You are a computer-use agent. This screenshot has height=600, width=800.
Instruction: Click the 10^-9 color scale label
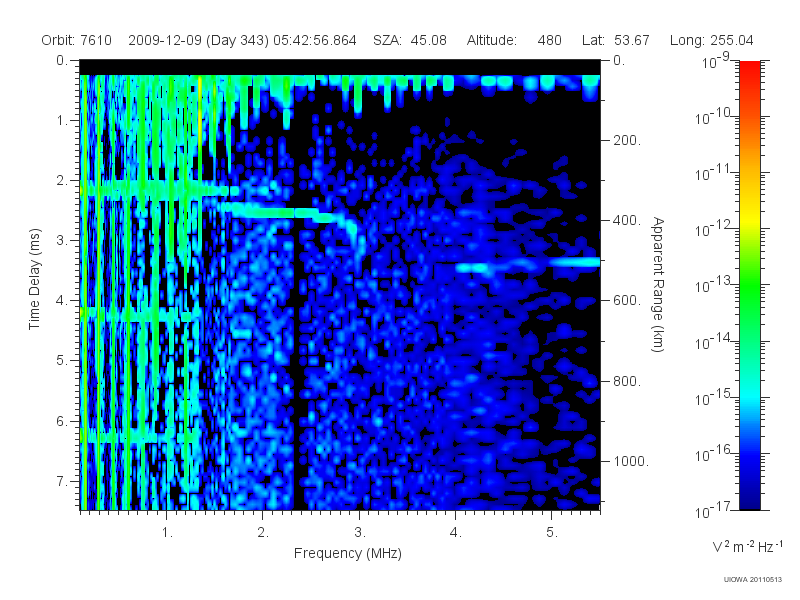point(716,61)
